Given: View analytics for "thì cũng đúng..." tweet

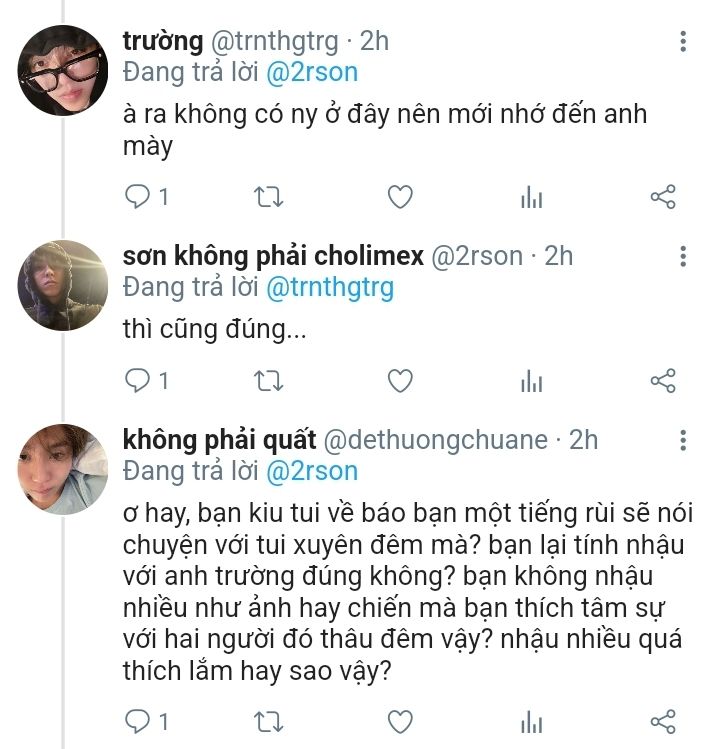Looking at the screenshot, I should pos(531,381).
